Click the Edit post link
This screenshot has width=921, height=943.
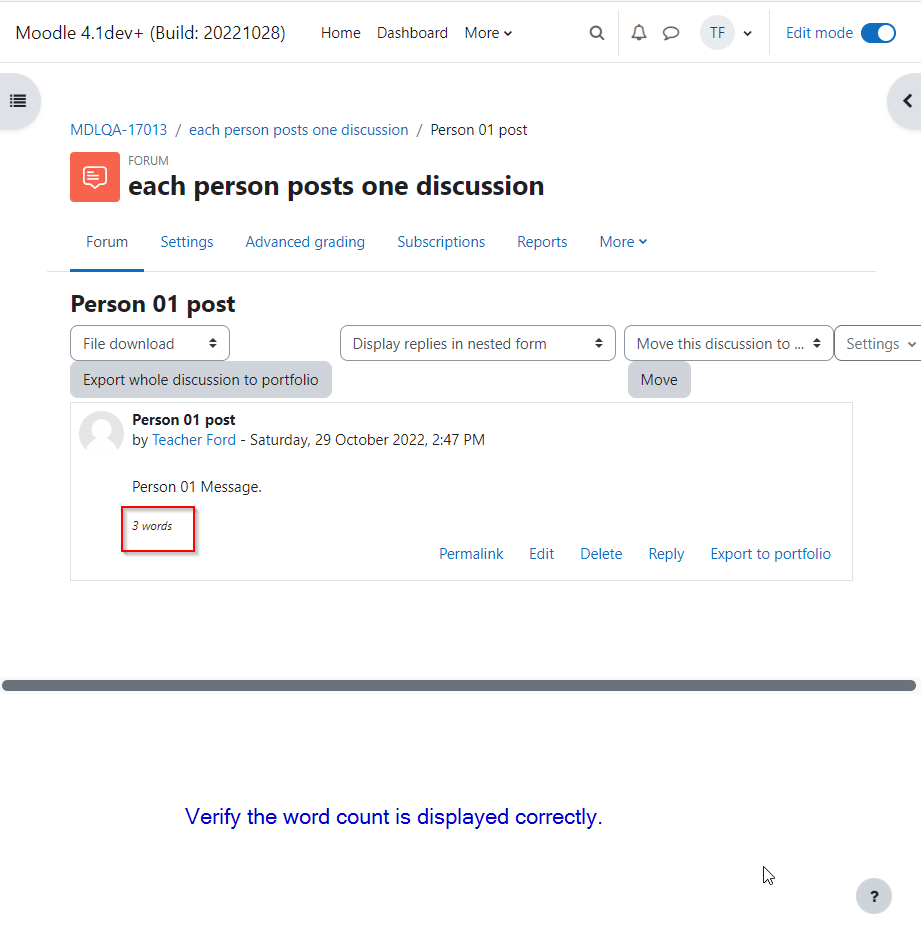pyautogui.click(x=541, y=554)
